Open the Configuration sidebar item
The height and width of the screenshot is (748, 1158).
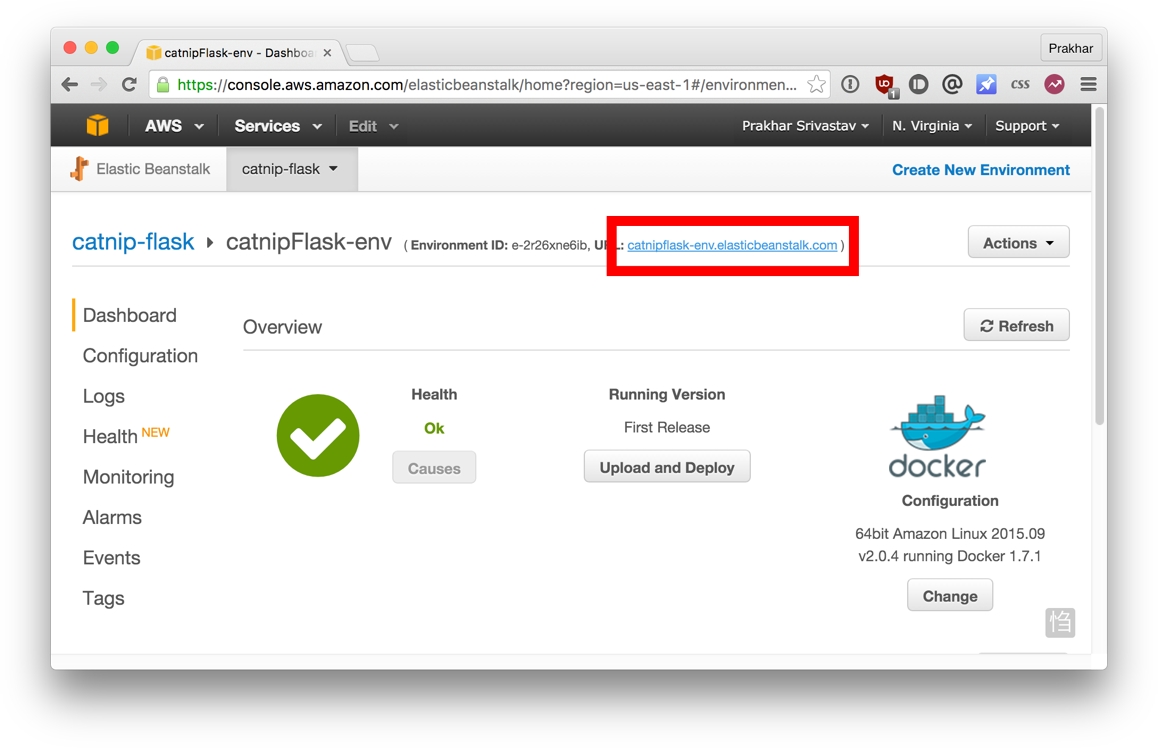tap(140, 356)
